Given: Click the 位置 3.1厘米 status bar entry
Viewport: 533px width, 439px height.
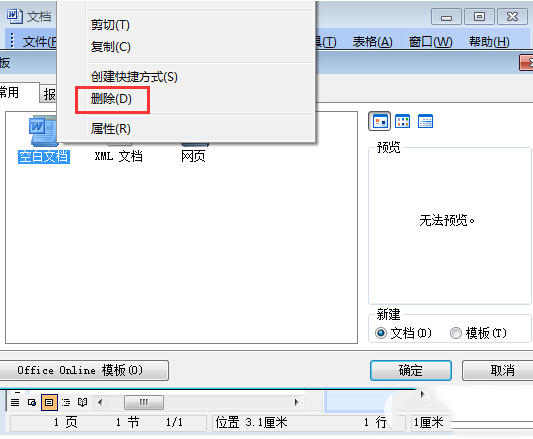Looking at the screenshot, I should 252,423.
